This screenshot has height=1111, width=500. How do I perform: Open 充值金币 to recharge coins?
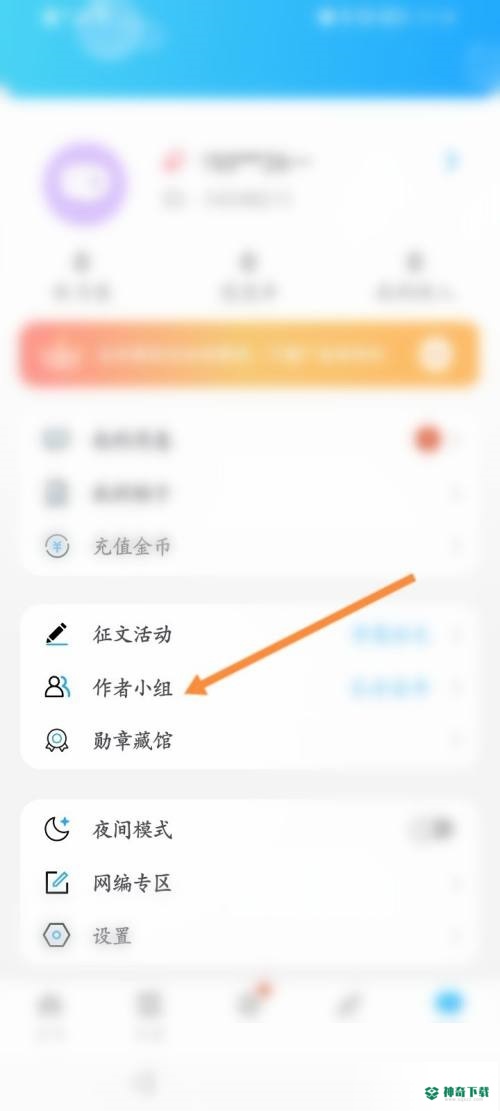249,546
